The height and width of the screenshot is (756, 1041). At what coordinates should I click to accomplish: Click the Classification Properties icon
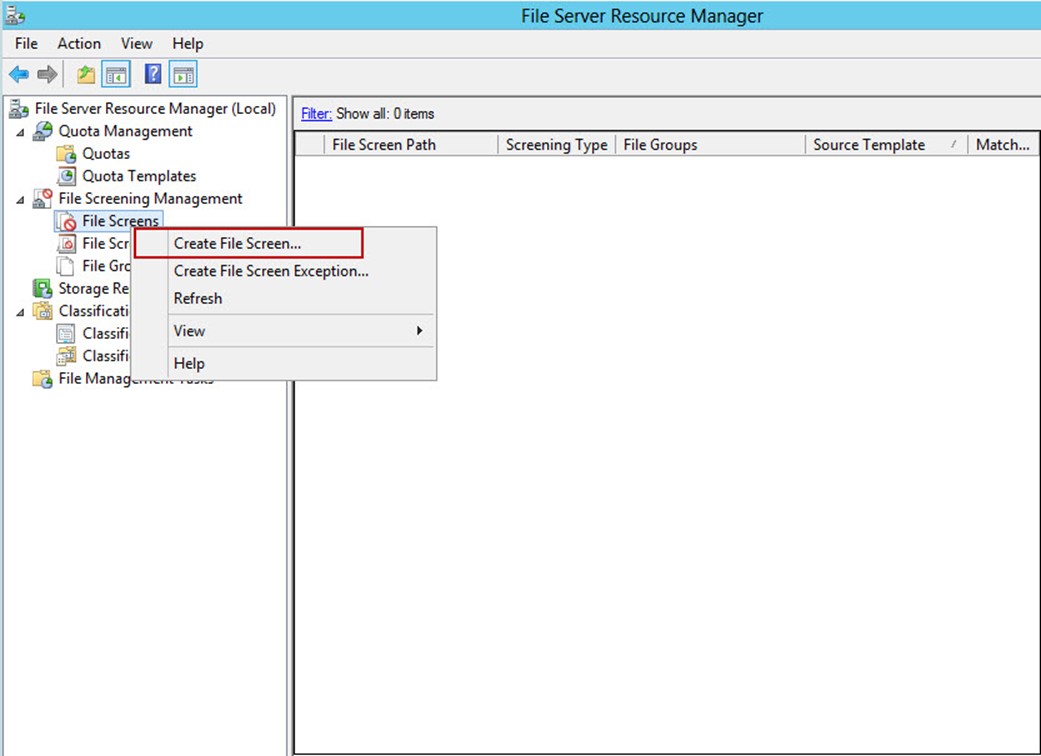tap(66, 333)
